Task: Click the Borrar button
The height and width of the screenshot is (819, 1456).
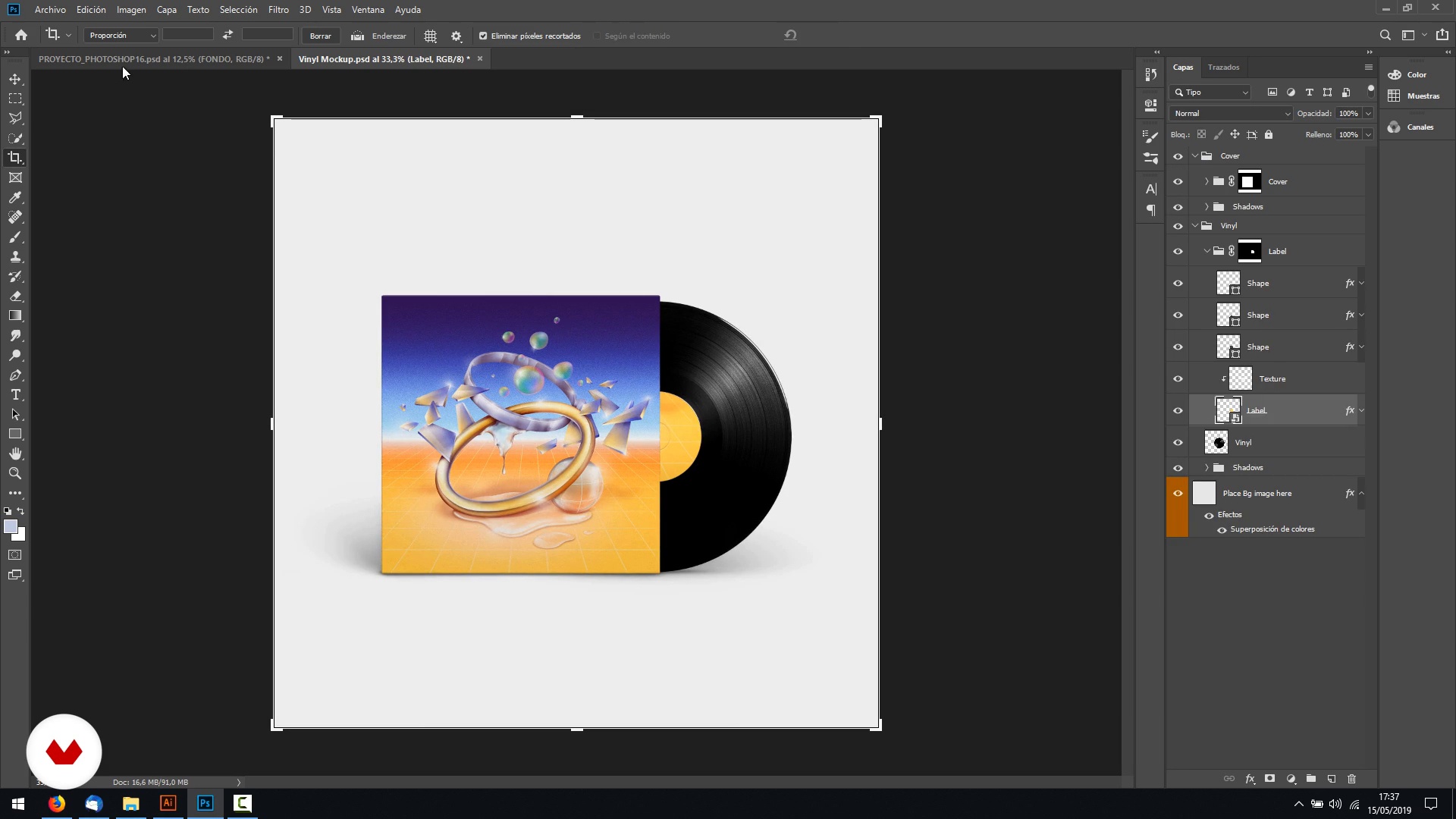Action: pos(320,36)
